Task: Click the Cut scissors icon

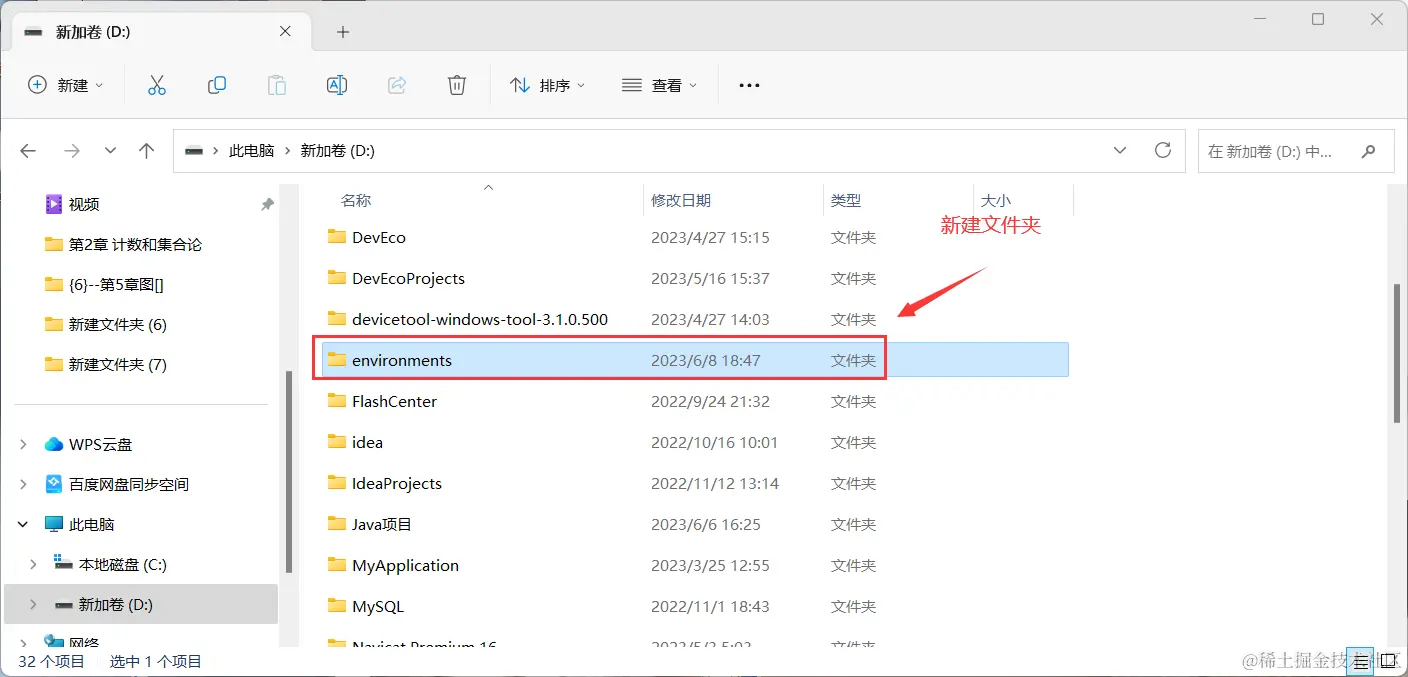Action: [x=156, y=85]
